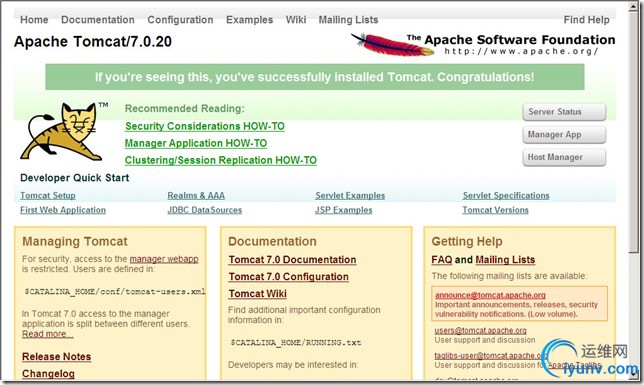Click the green Congratulations banner
This screenshot has width=644, height=385.
click(315, 77)
